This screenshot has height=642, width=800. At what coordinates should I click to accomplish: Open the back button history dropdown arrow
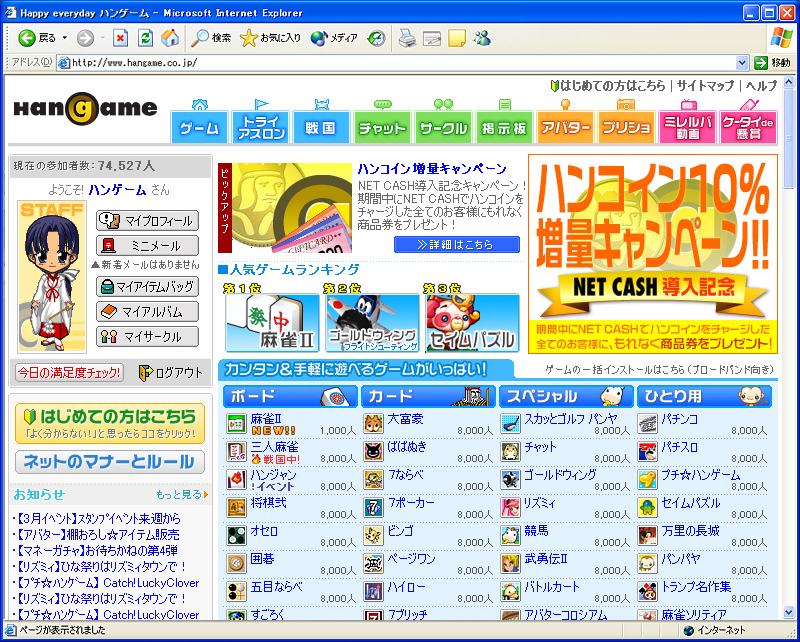(x=65, y=38)
